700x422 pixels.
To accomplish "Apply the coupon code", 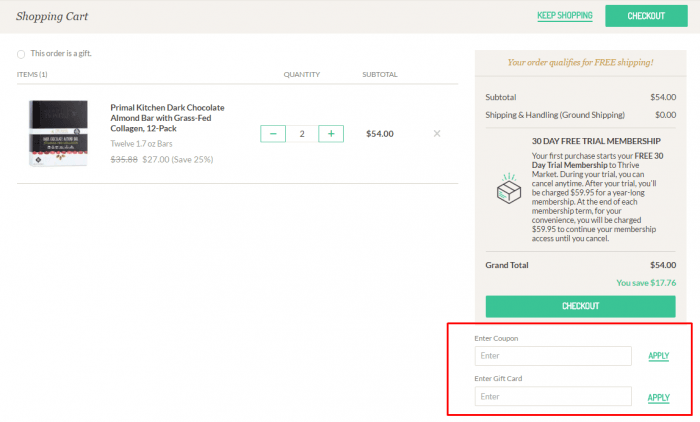I will pos(658,356).
